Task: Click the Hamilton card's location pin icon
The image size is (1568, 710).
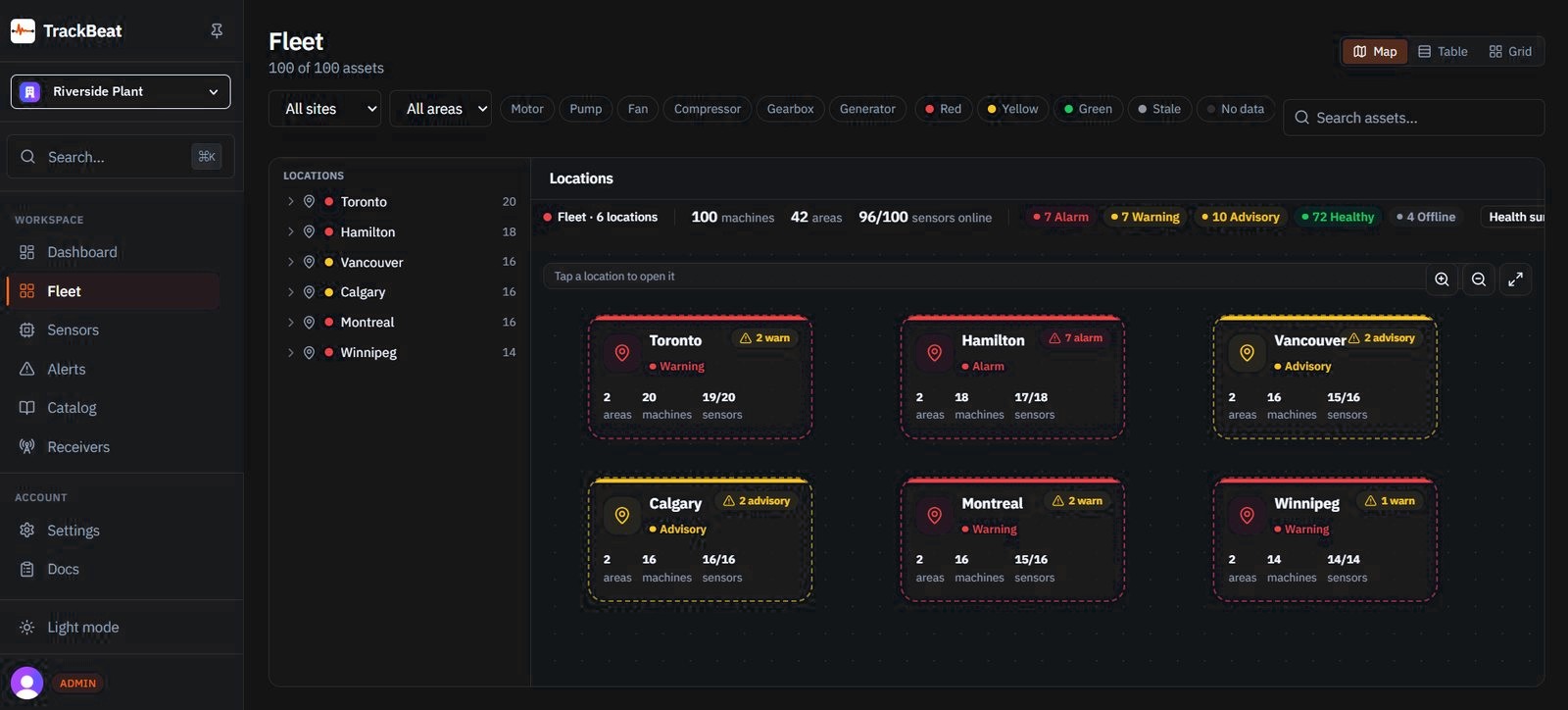Action: [934, 353]
